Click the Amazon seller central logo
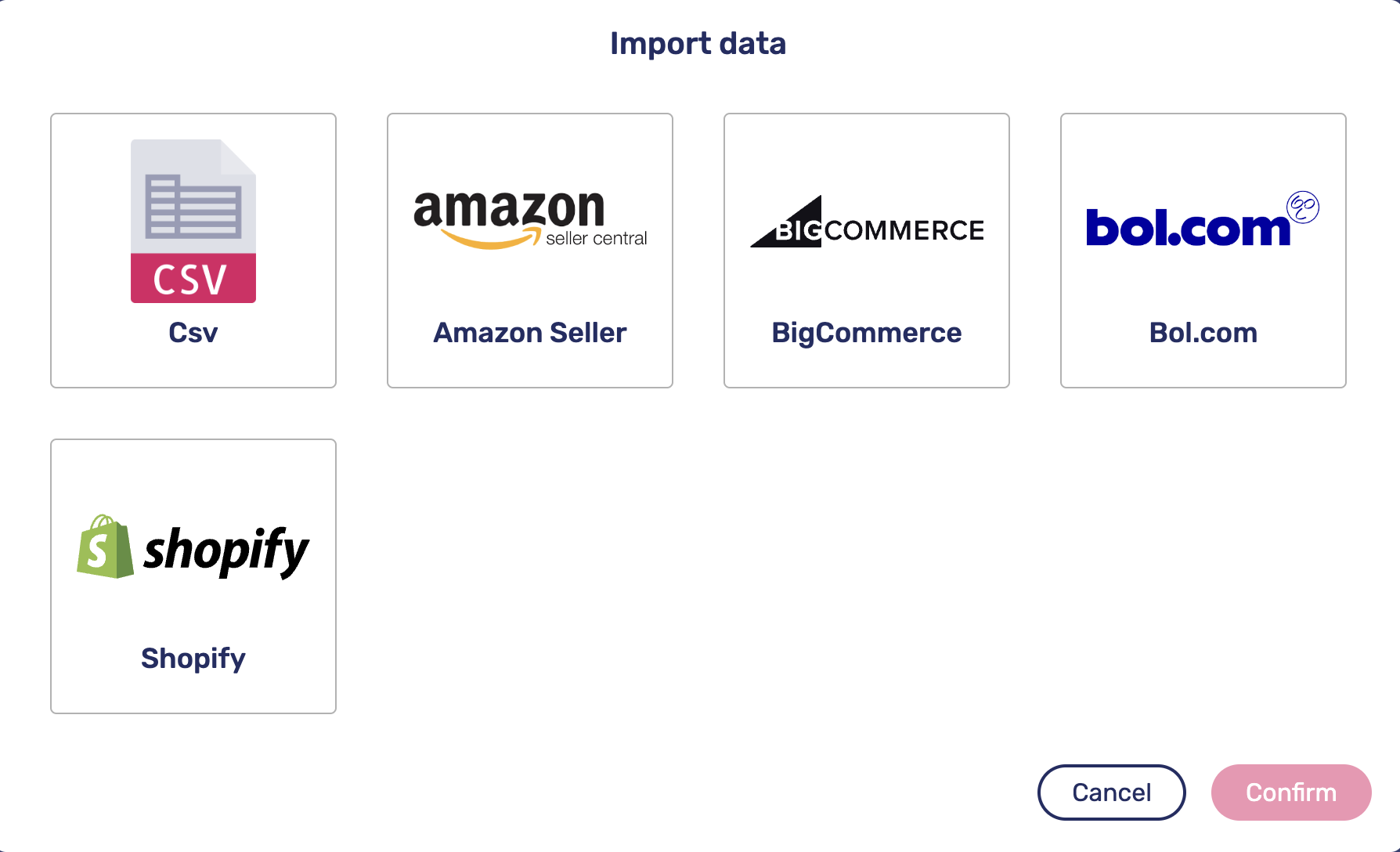The height and width of the screenshot is (852, 1400). pos(530,221)
